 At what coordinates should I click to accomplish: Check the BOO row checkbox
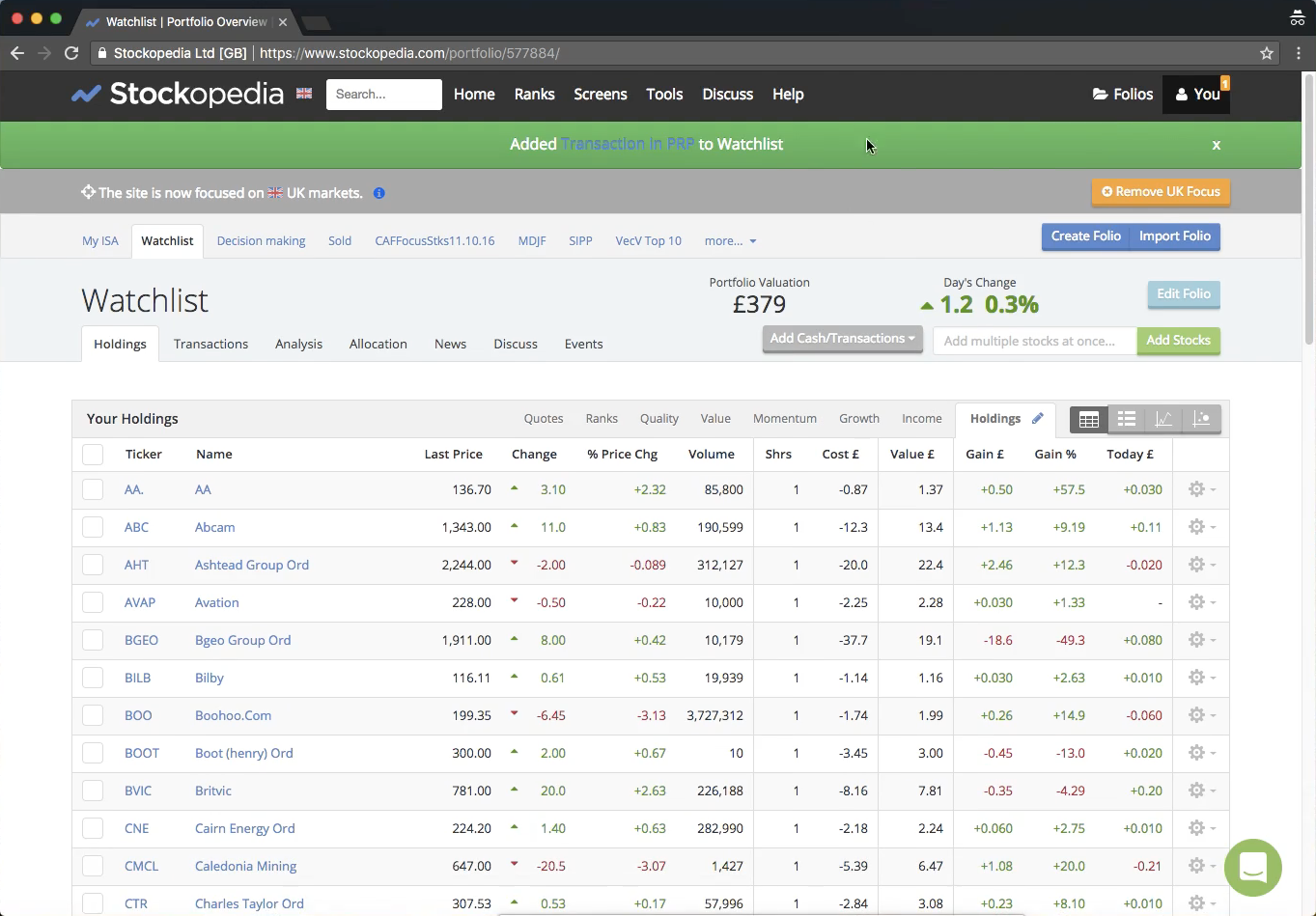tap(93, 715)
